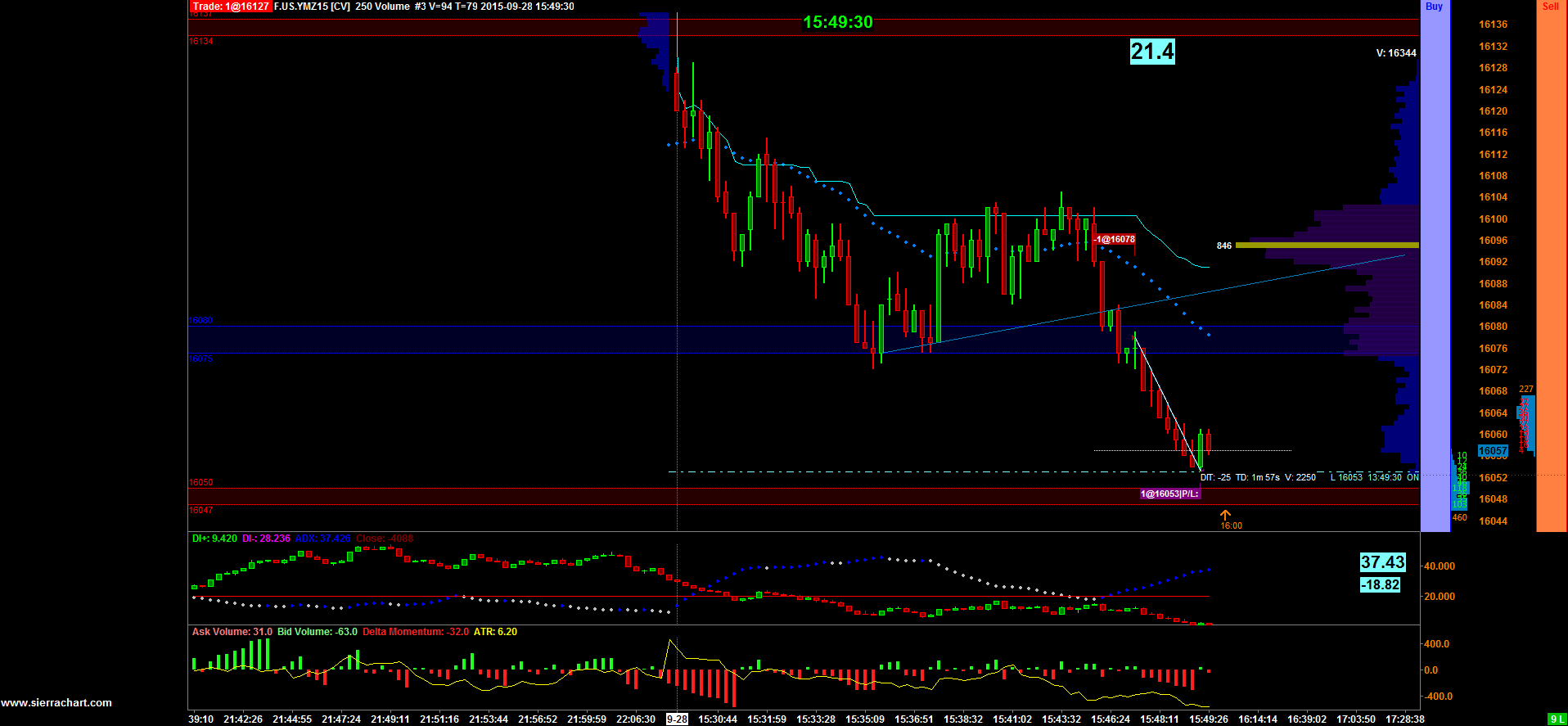Screen dimensions: 1568x726
Task: Click the www.sierrachart.com link text
Action: 56,702
